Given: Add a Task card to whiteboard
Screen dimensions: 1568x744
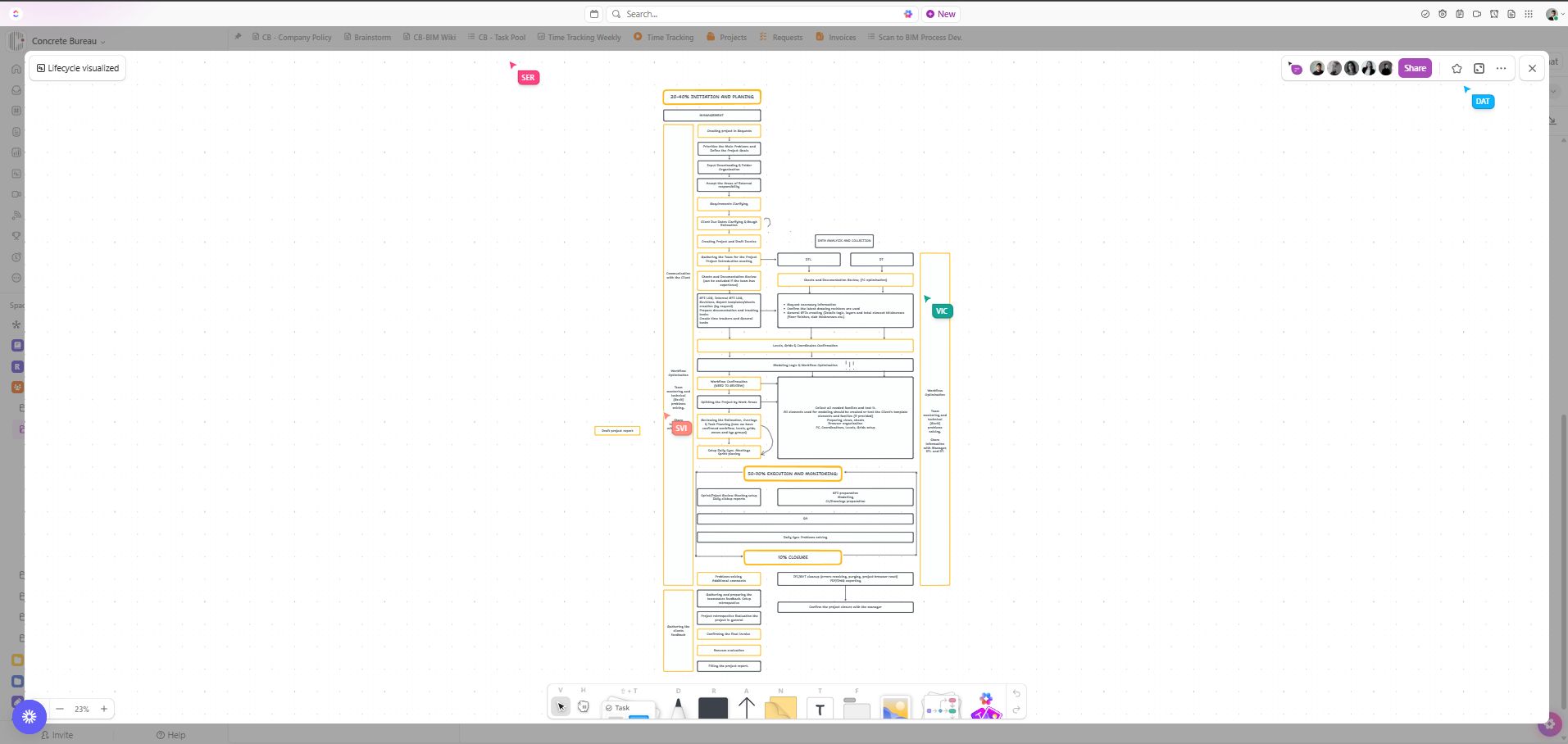Looking at the screenshot, I should click(629, 709).
